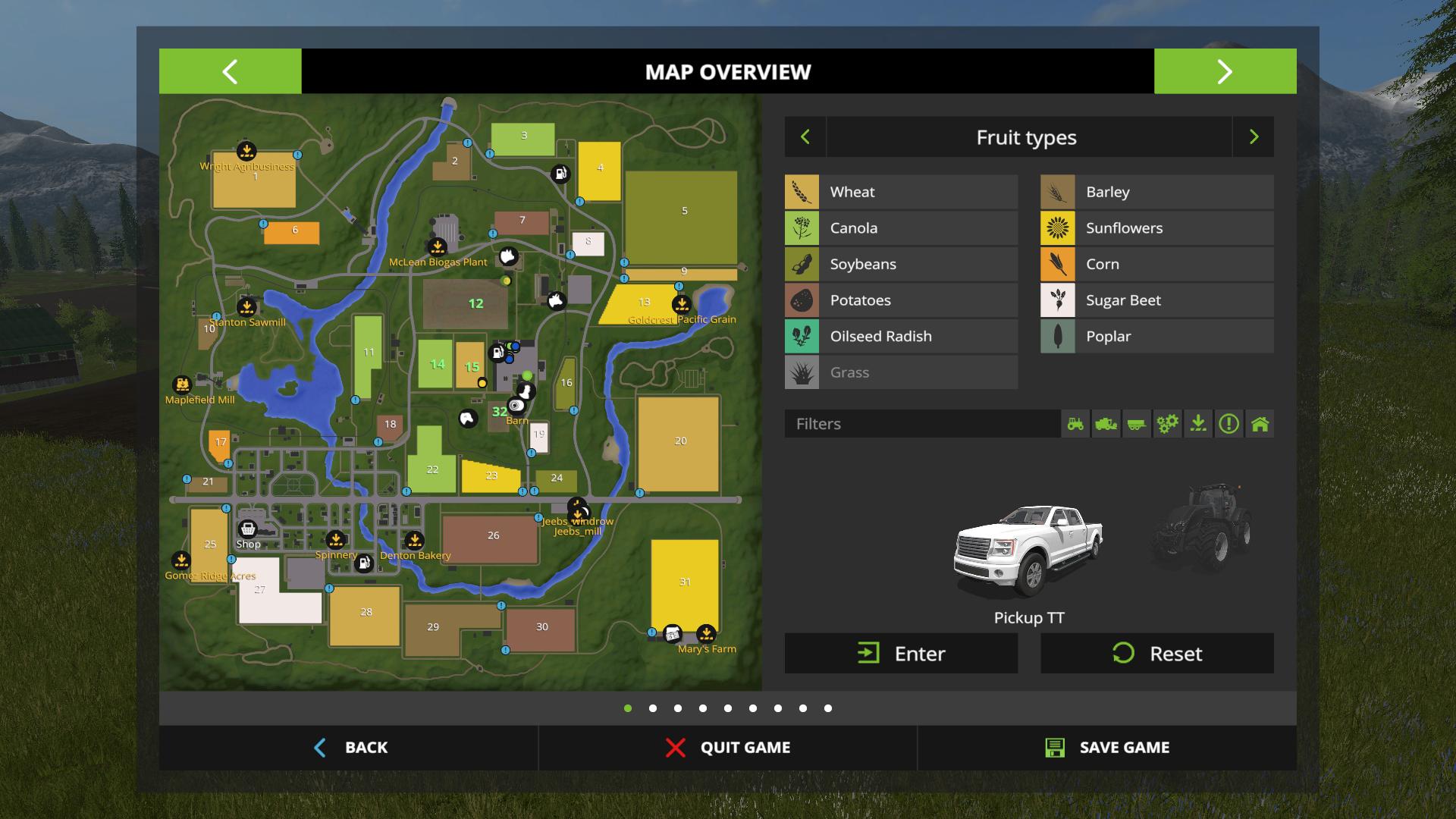Click the house buildings filter icon

pos(1260,424)
